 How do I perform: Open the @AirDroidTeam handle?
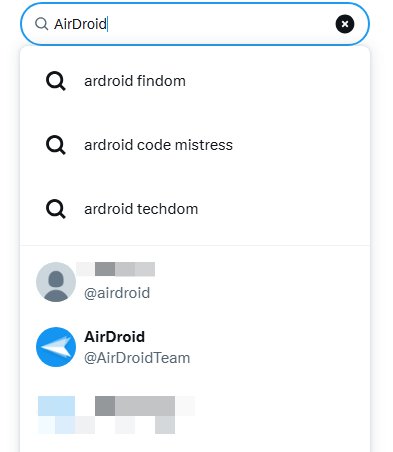click(x=137, y=358)
